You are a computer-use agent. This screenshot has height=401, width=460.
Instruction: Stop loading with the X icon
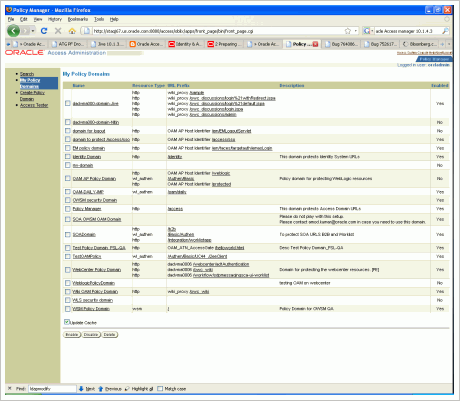[x=58, y=31]
